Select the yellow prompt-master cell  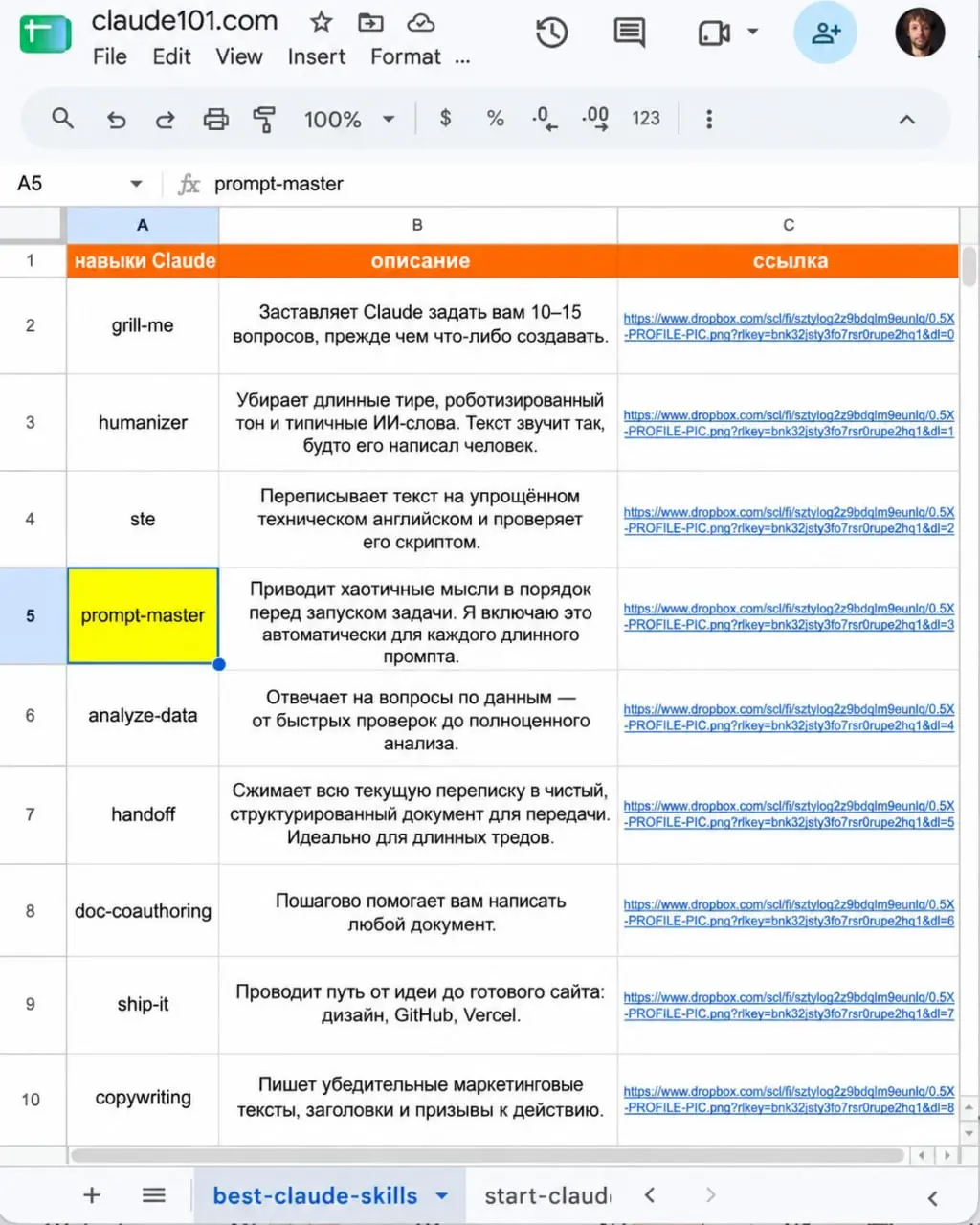(x=143, y=615)
